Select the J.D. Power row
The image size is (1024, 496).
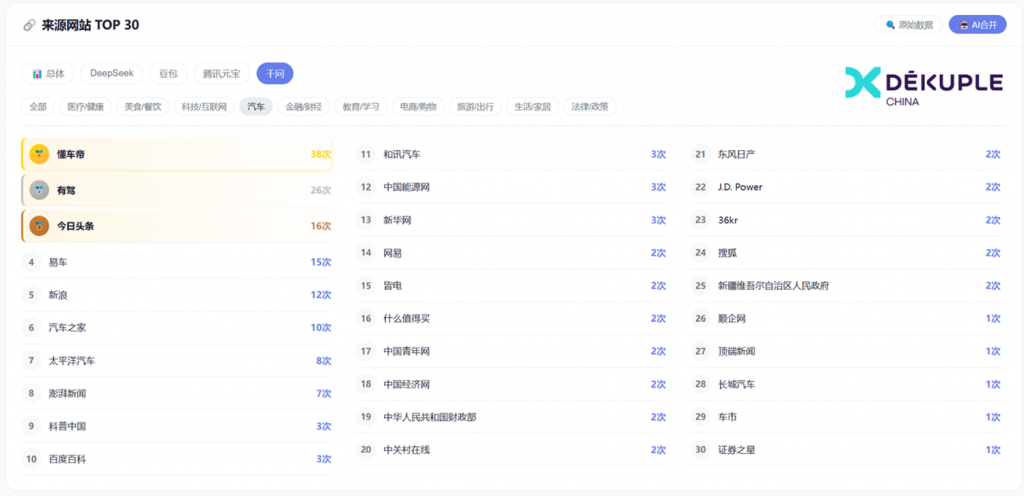(x=846, y=187)
